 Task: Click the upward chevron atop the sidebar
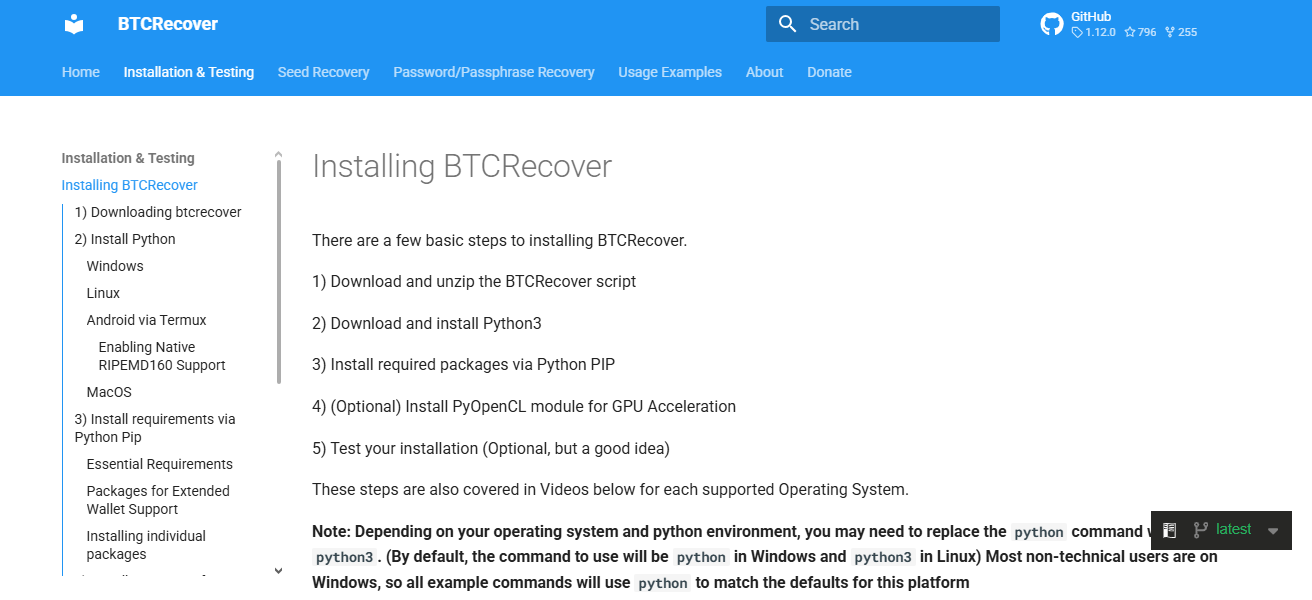point(278,155)
